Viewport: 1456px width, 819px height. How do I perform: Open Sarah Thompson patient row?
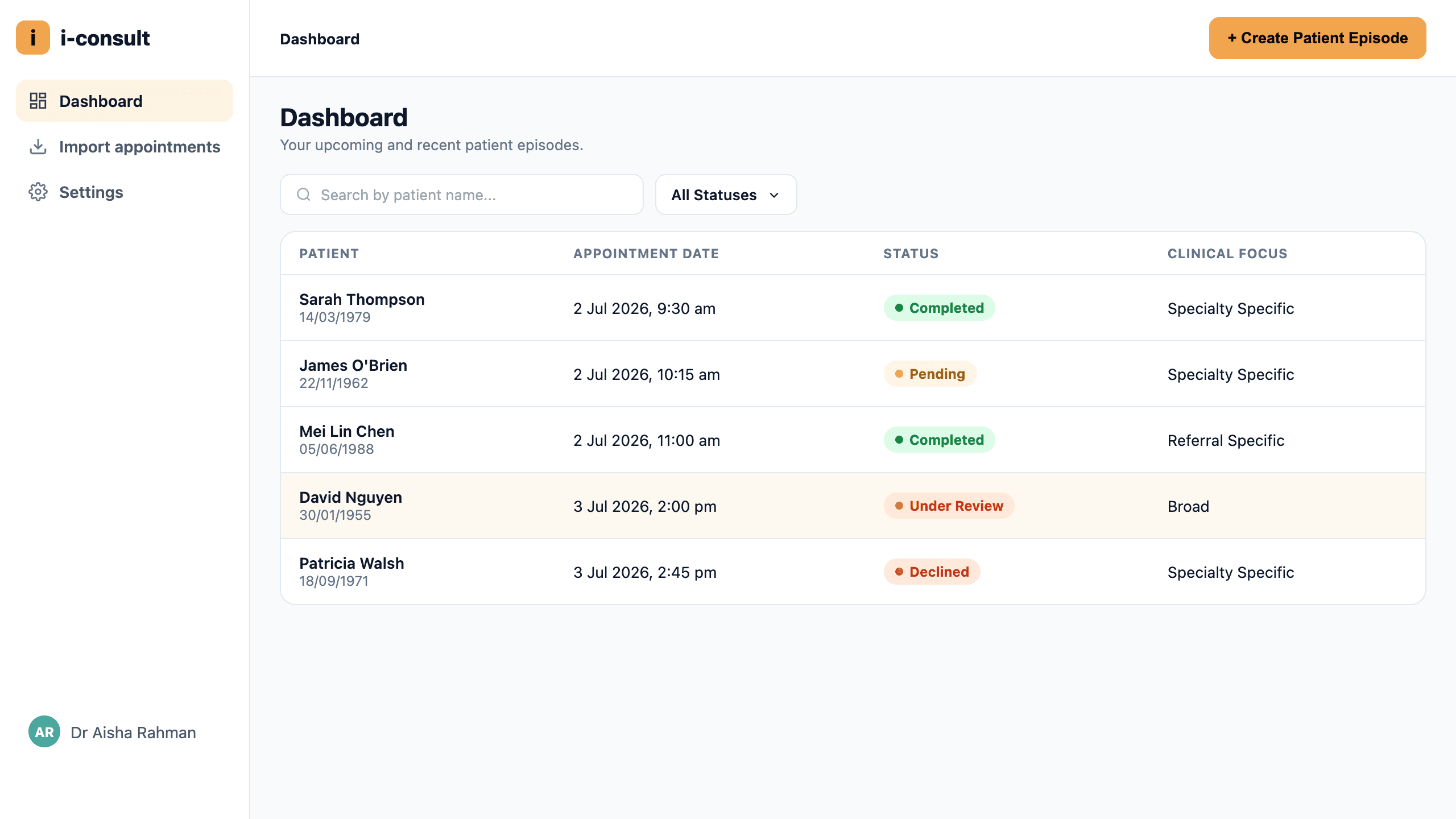point(853,308)
